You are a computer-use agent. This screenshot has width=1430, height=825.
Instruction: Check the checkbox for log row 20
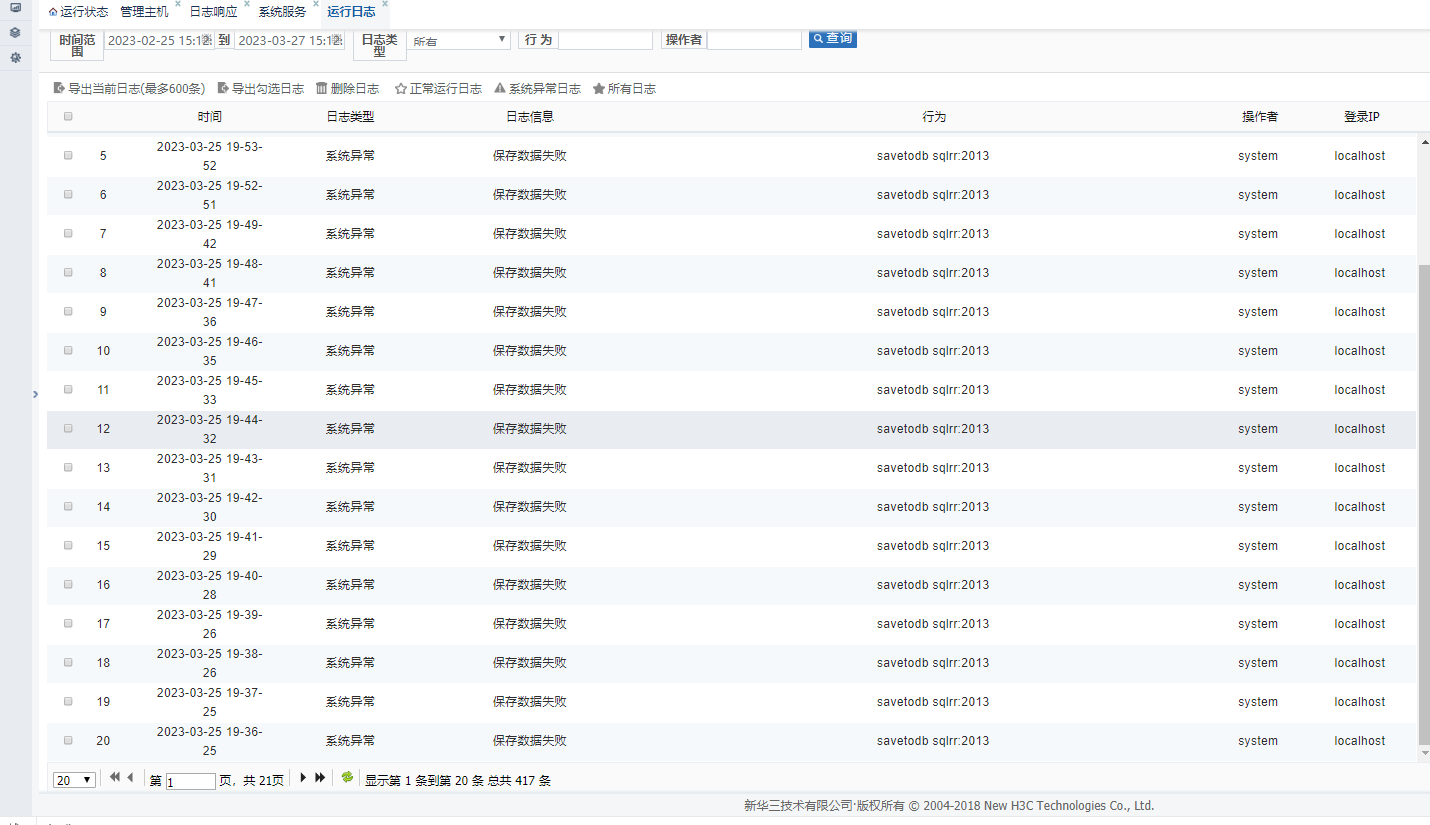(68, 740)
